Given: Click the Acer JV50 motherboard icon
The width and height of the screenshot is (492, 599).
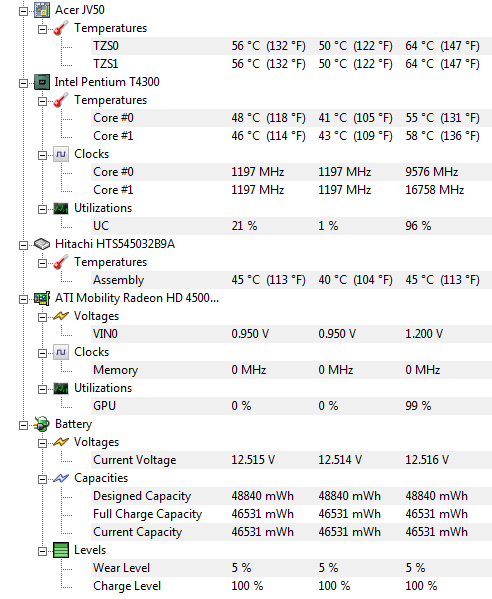Looking at the screenshot, I should tap(42, 10).
